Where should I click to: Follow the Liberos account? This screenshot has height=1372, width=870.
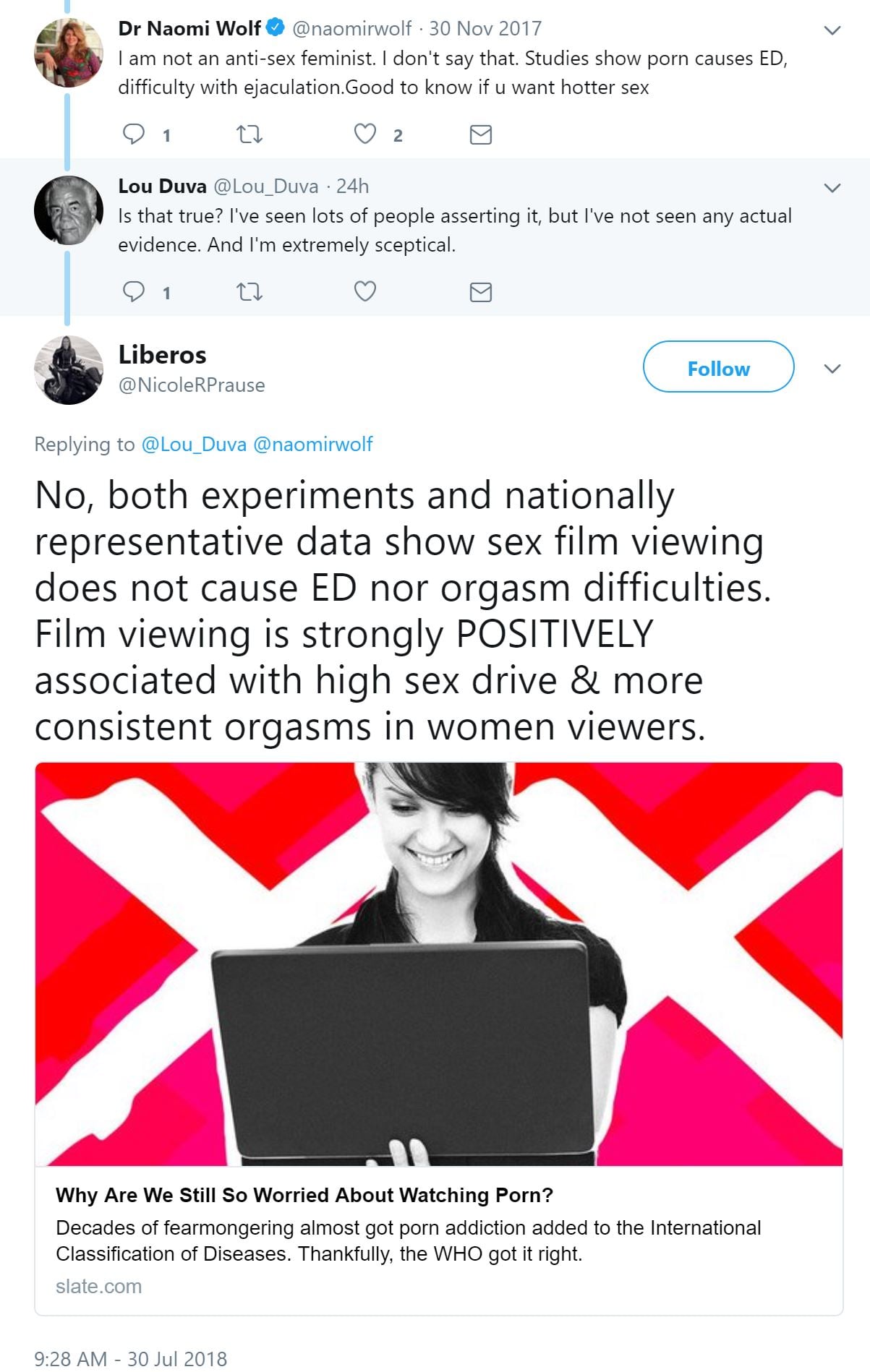(718, 367)
